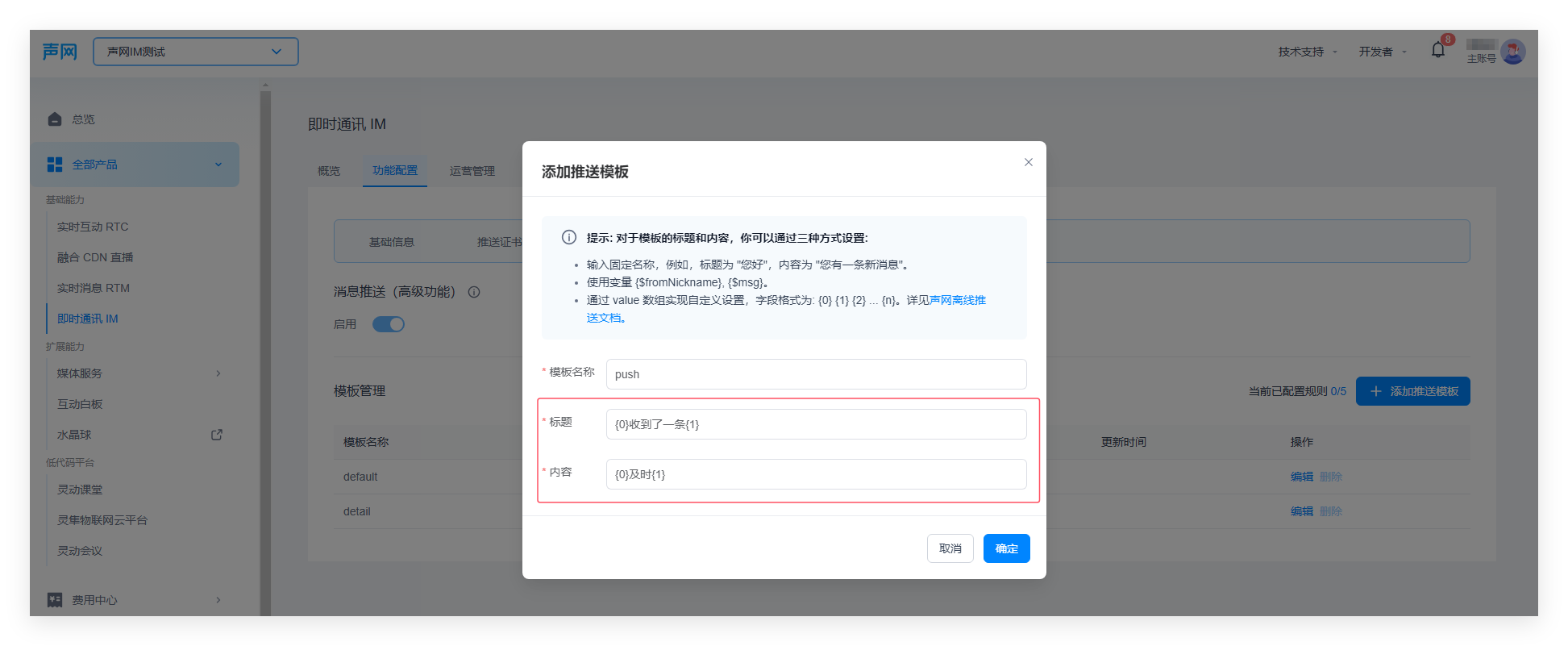Switch to the 功能配置 tab

tap(395, 171)
